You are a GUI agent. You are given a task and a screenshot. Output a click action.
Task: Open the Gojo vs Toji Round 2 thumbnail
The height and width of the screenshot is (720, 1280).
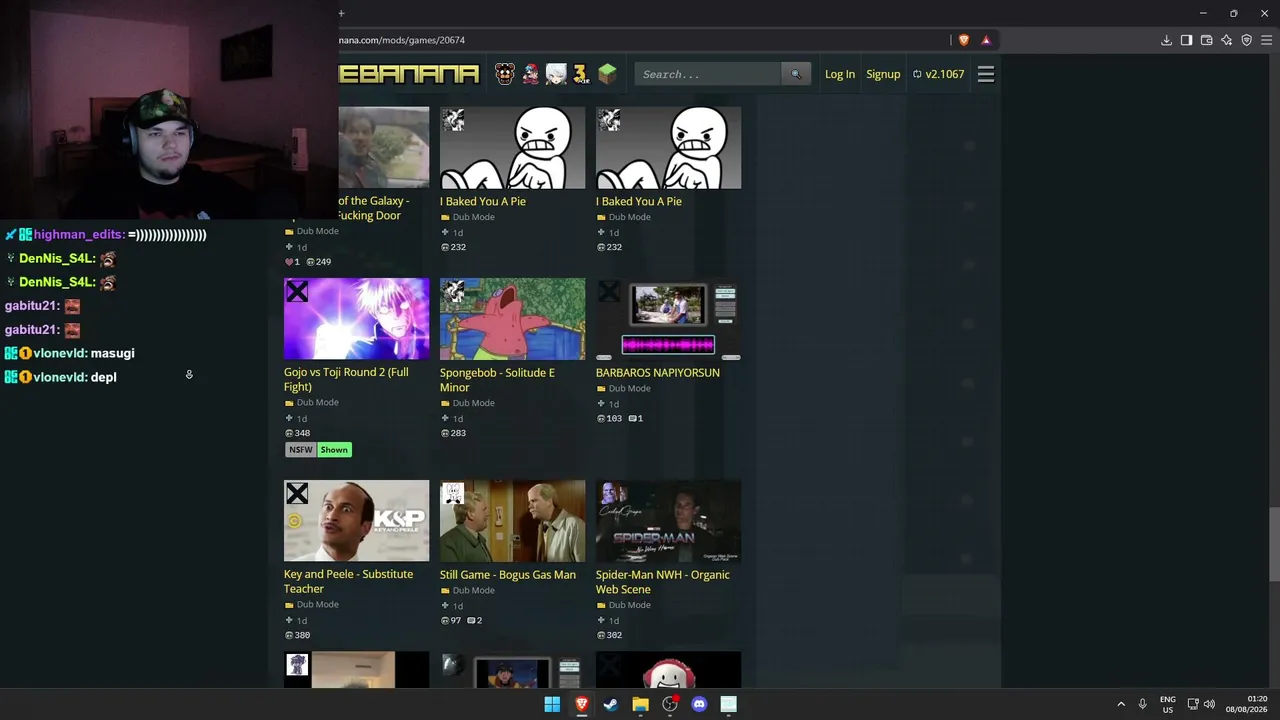tap(357, 319)
